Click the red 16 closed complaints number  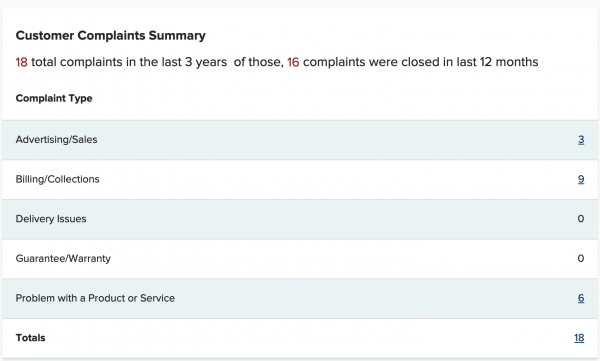(x=293, y=62)
